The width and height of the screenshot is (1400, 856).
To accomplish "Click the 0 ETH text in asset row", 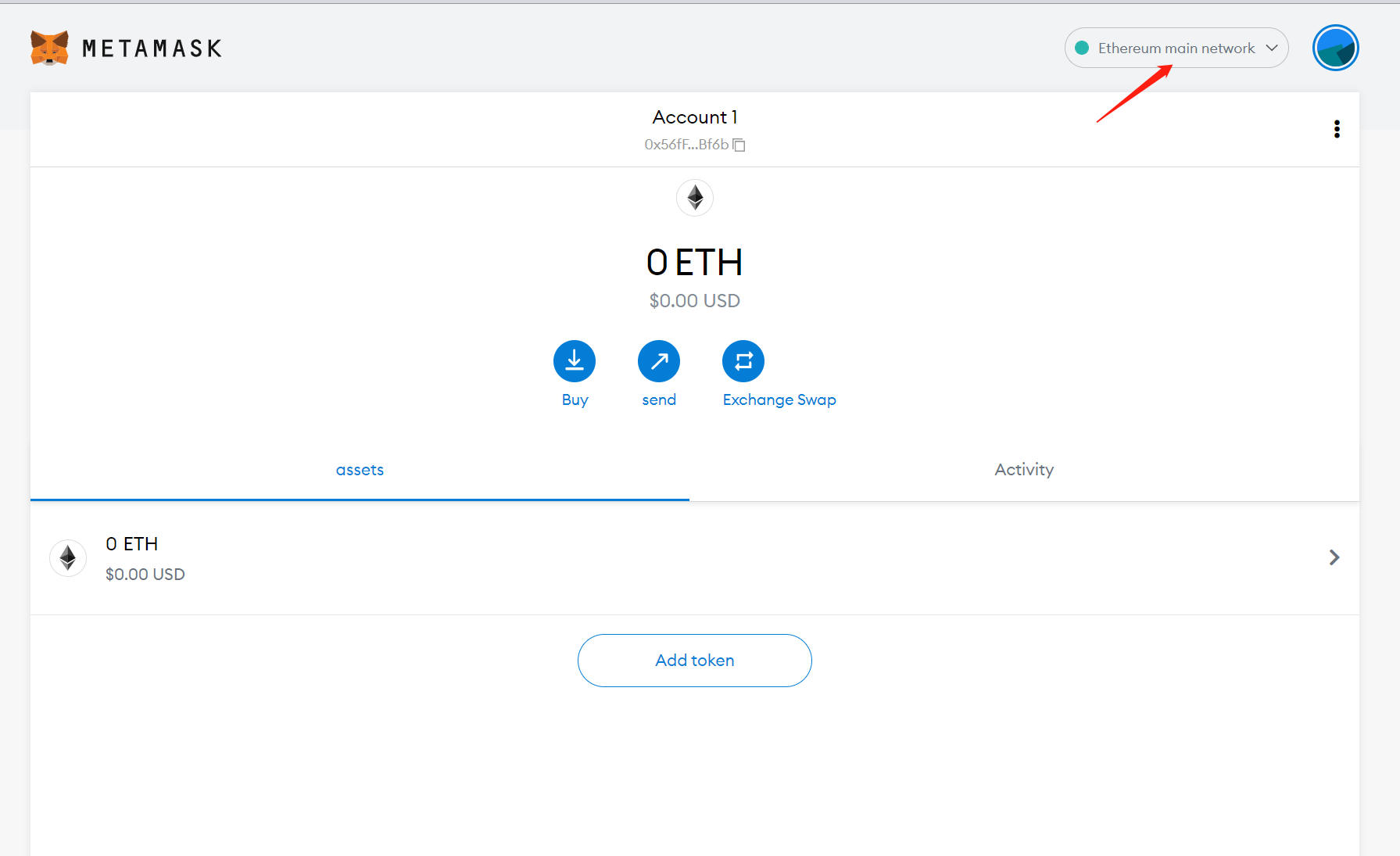I will point(132,544).
